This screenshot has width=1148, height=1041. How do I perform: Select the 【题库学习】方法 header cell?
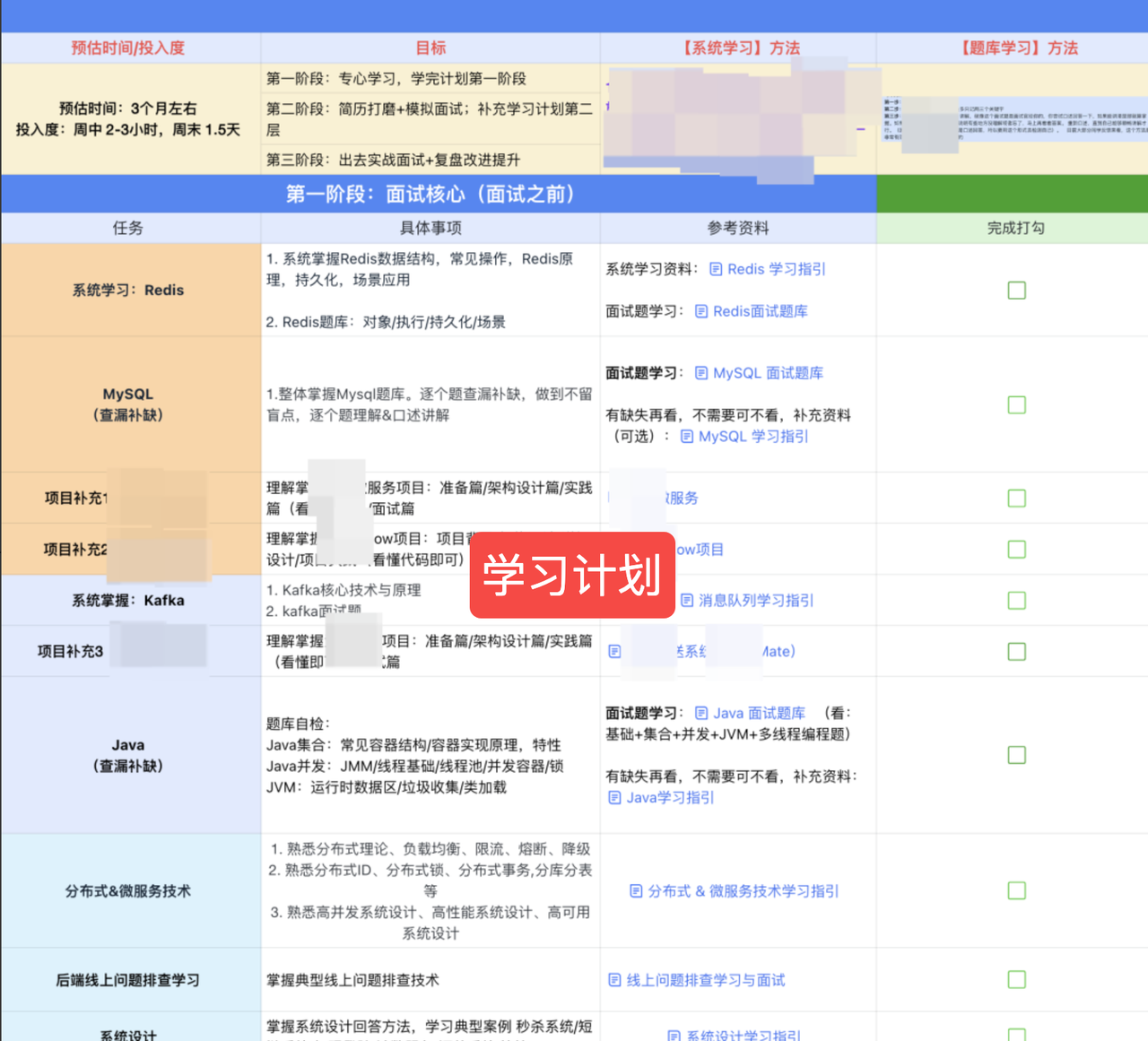1013,48
